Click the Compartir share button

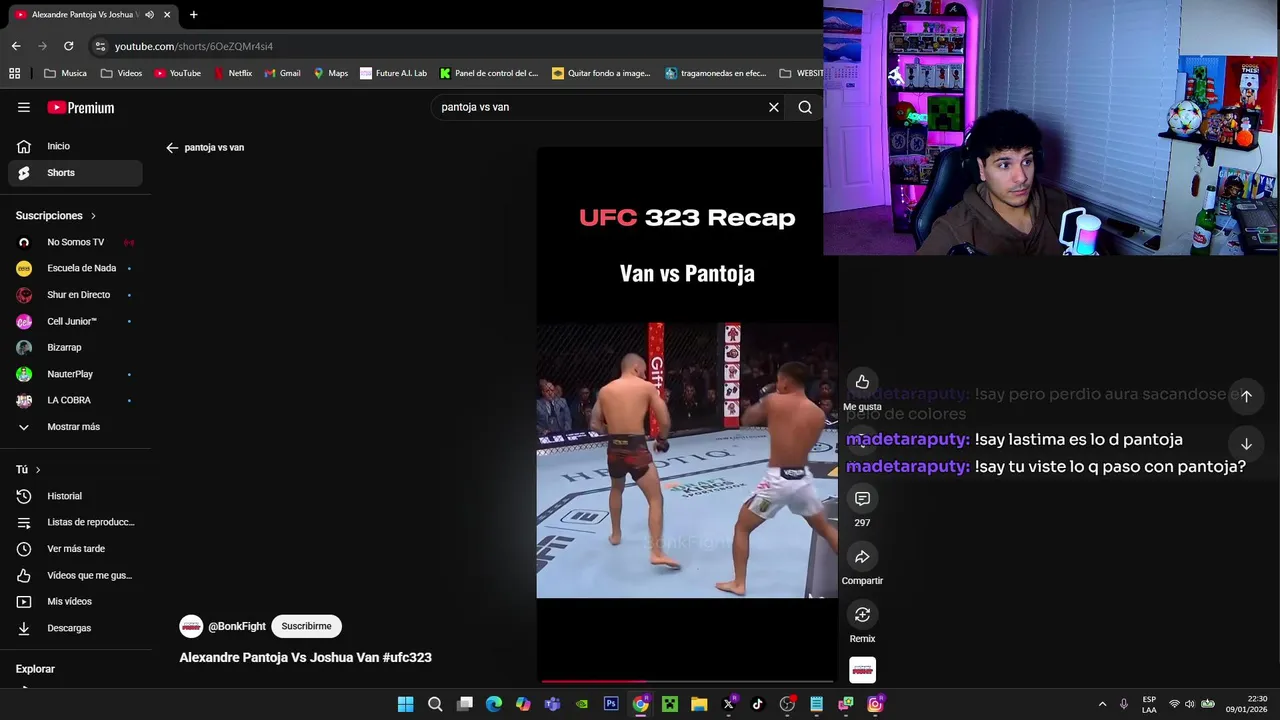(x=862, y=556)
